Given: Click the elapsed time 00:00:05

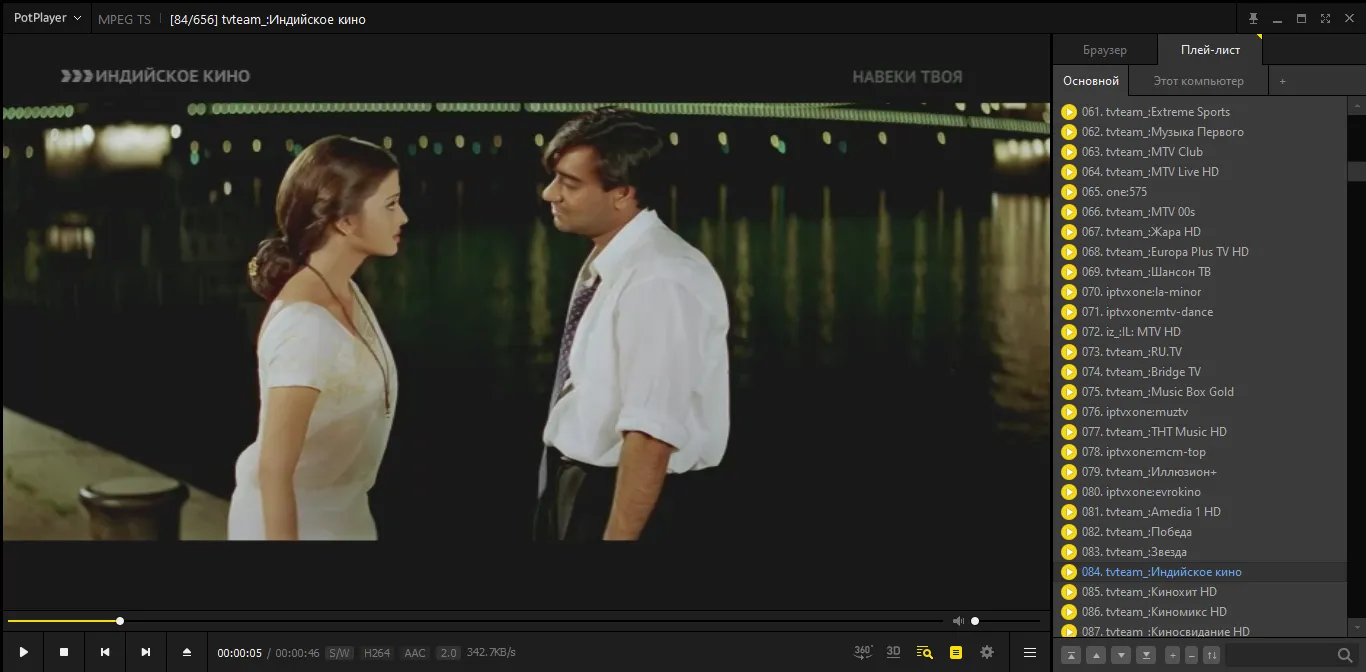Looking at the screenshot, I should (240, 653).
